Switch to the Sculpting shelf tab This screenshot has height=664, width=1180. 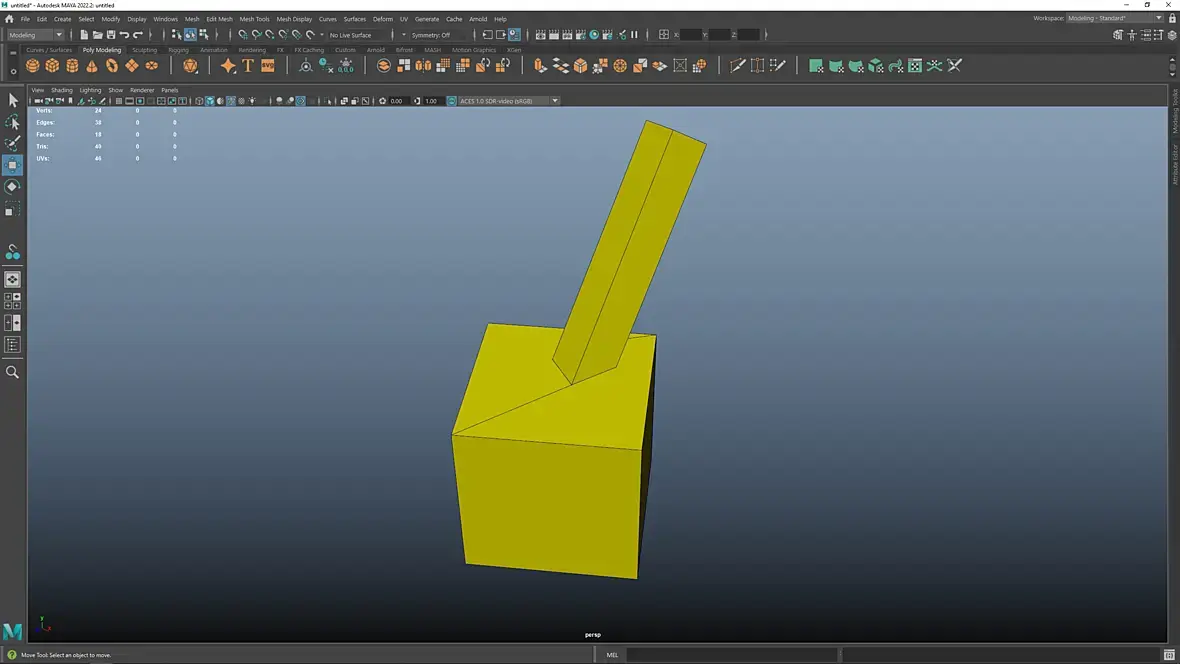coord(145,50)
